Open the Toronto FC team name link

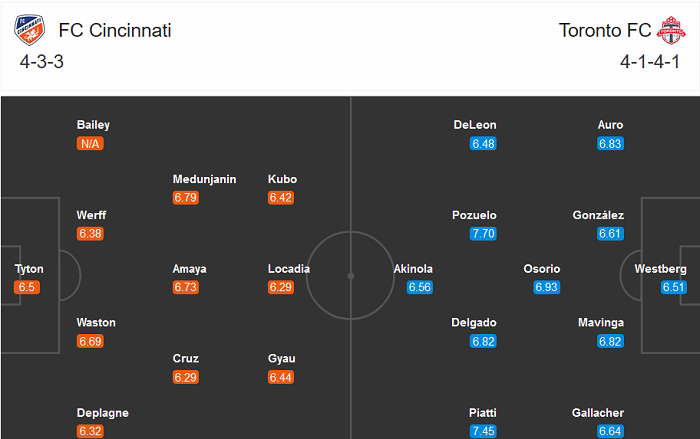tap(602, 30)
